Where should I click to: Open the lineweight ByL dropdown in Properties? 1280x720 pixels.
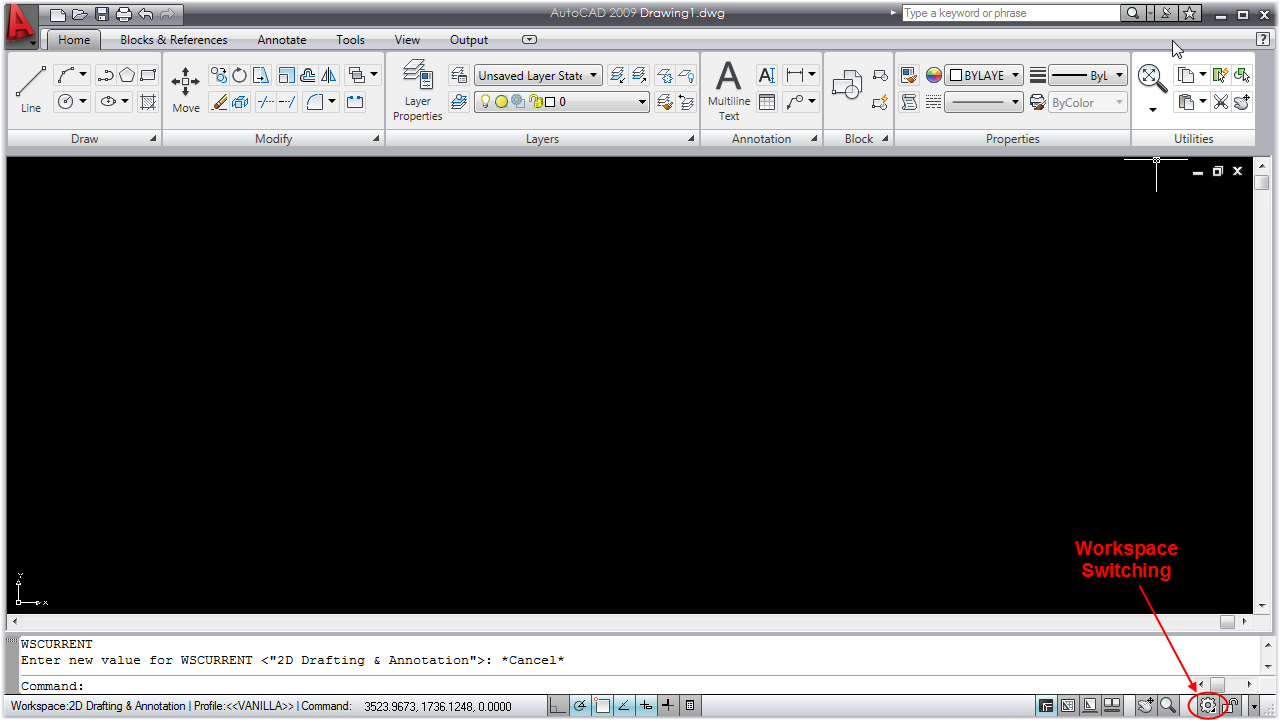[x=1118, y=74]
